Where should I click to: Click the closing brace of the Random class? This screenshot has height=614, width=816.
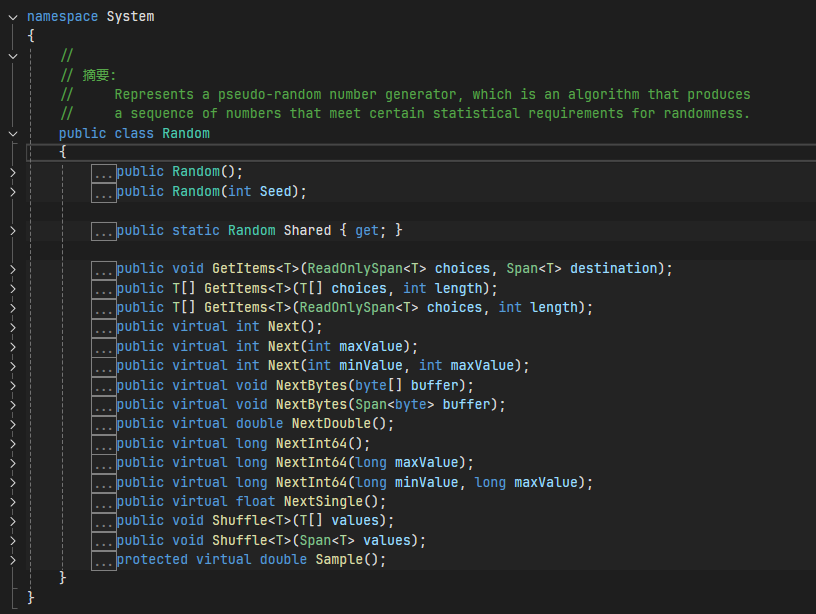[63, 577]
